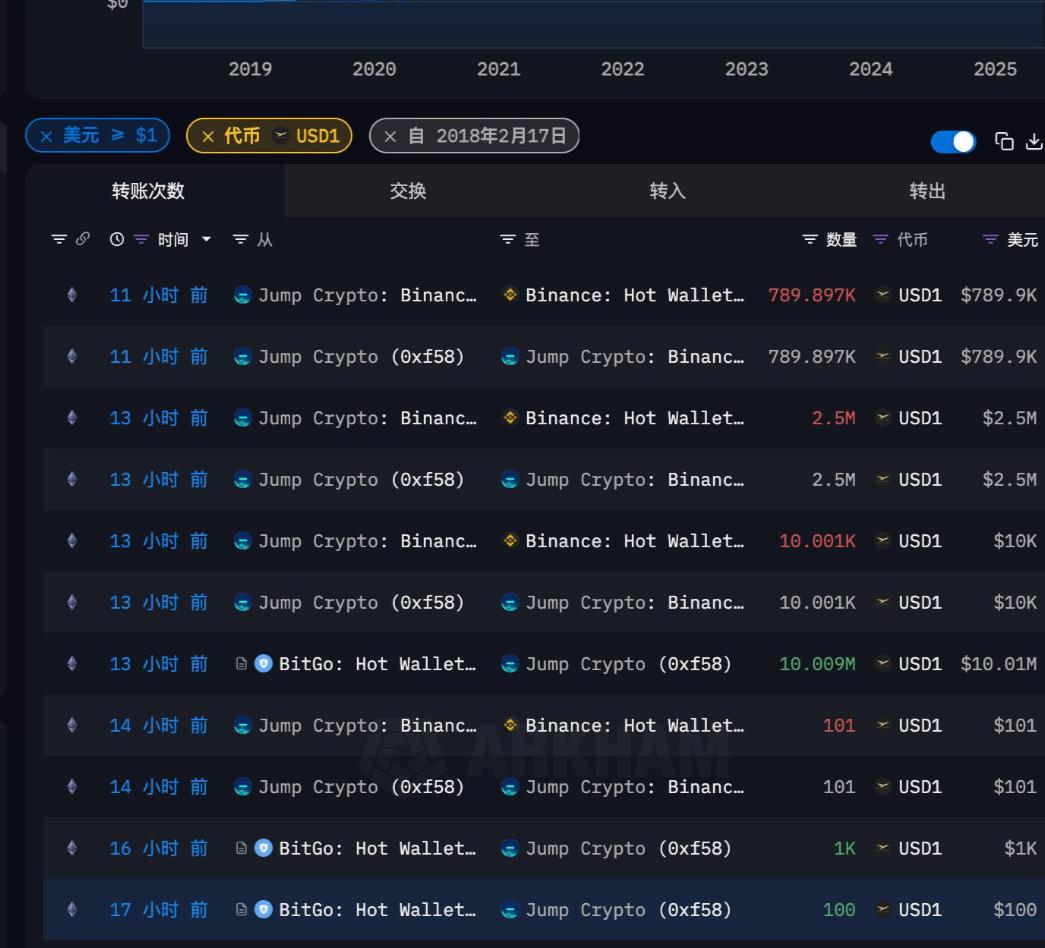Viewport: 1045px width, 948px height.
Task: Click the contract document icon on 1K row
Action: click(x=241, y=848)
